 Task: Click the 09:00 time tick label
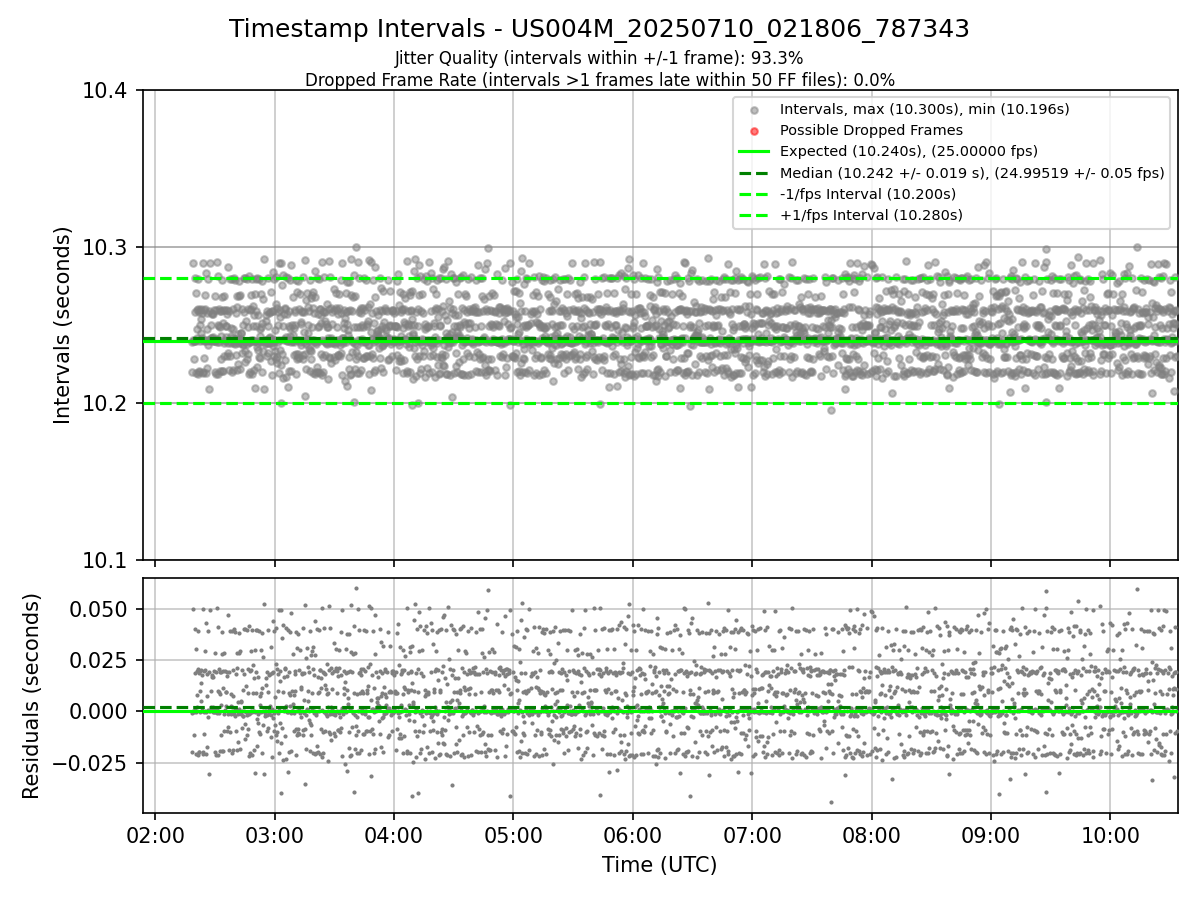coord(990,835)
